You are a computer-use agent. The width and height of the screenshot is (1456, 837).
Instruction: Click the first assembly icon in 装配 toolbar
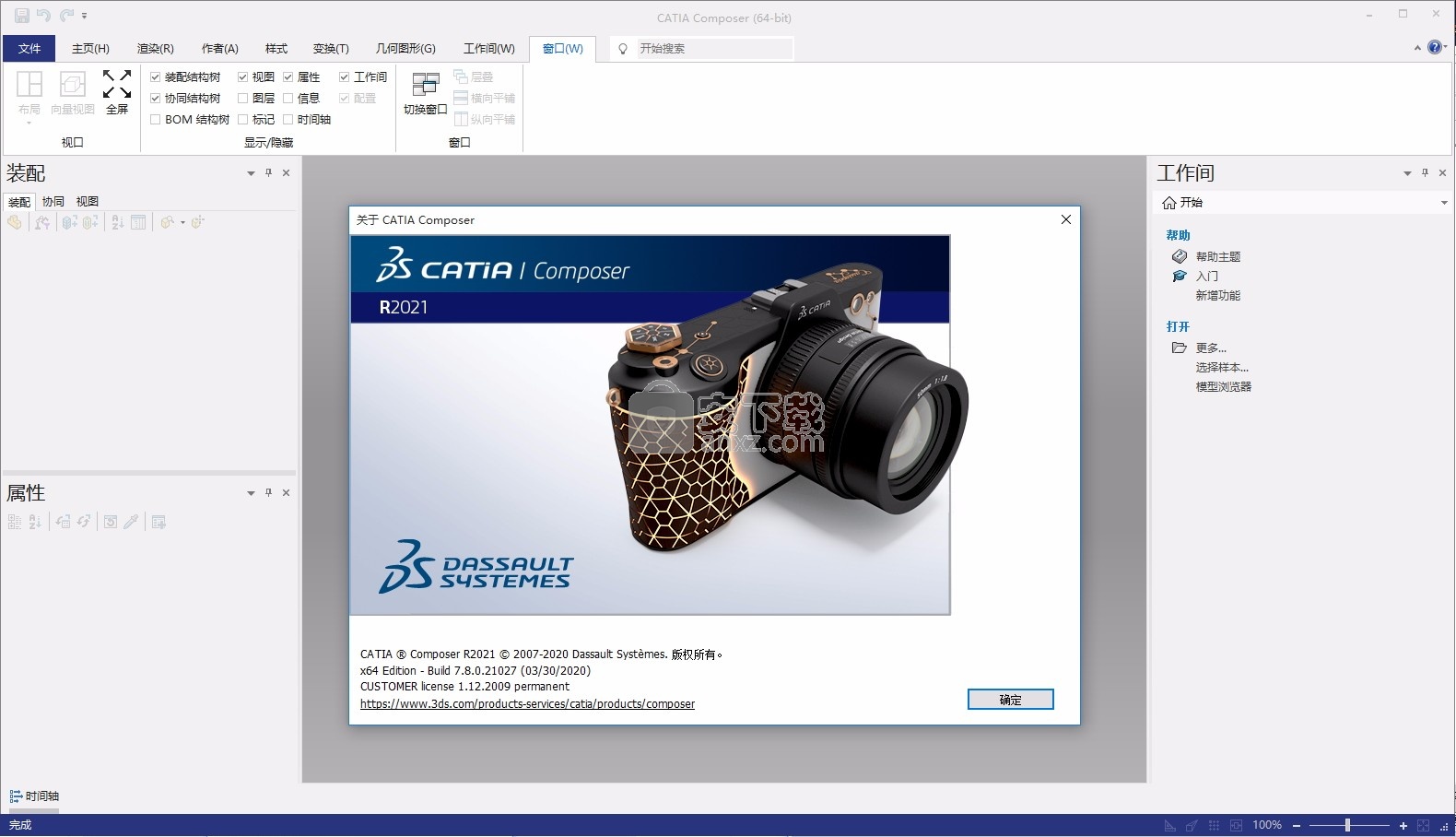pos(15,222)
